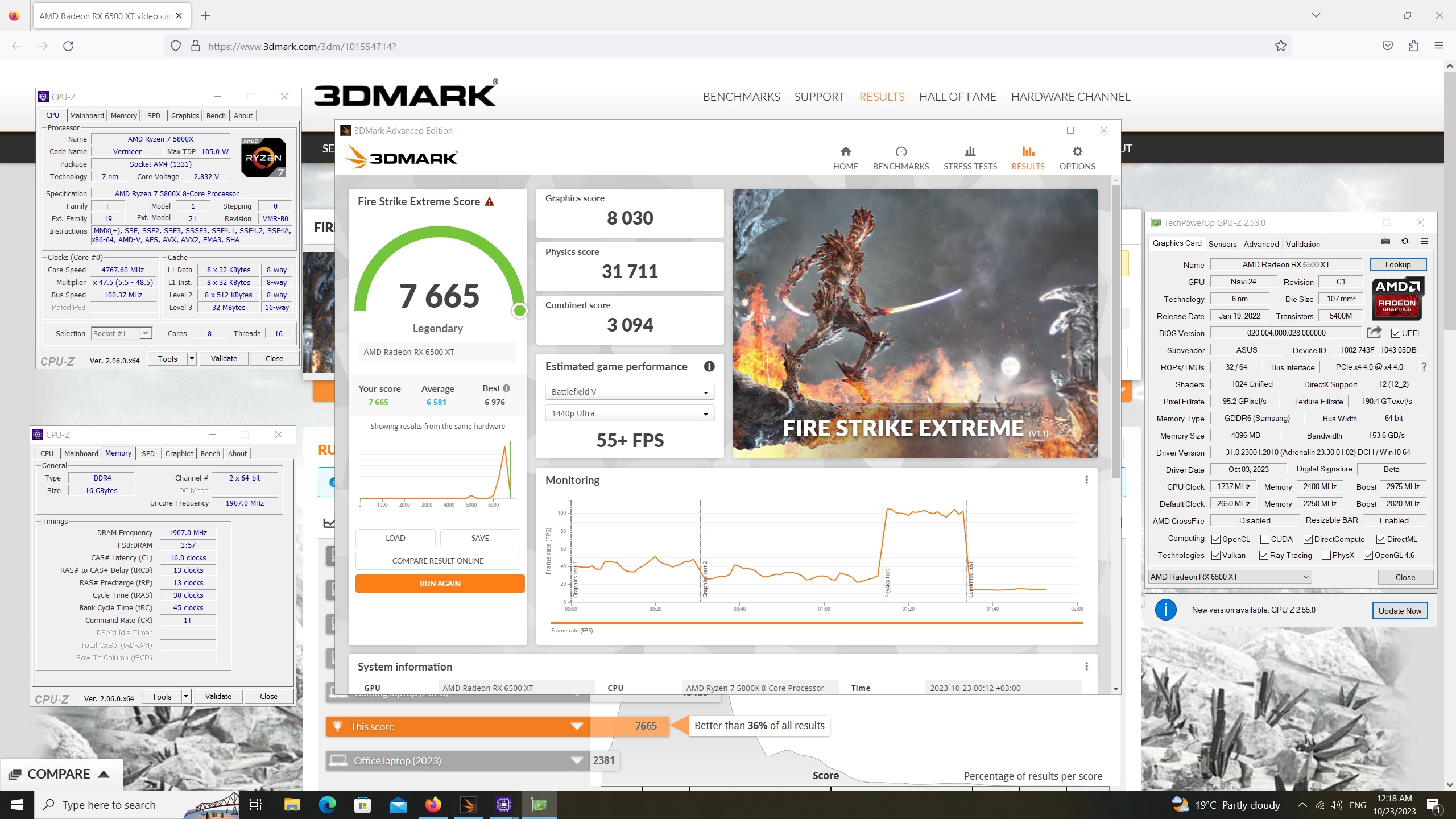
Task: Open the Battlefield V game dropdown
Action: point(630,392)
